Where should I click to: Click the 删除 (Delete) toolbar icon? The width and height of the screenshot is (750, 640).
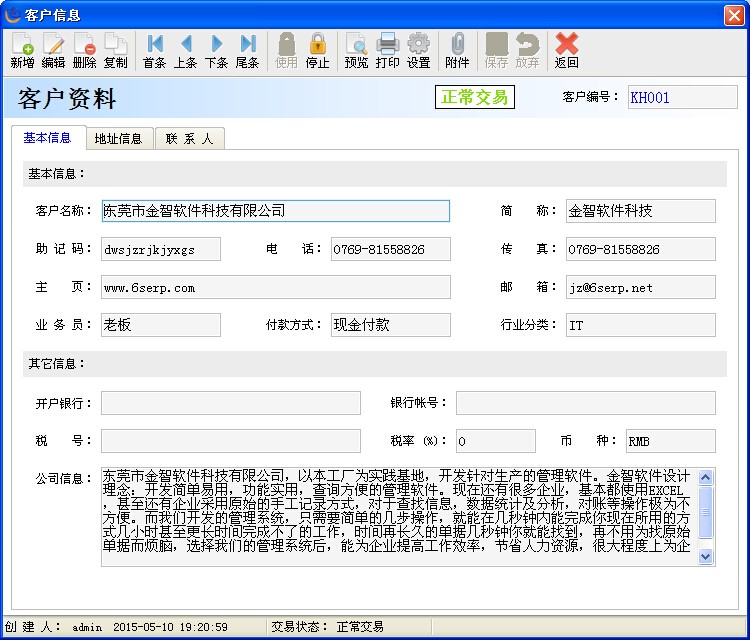point(84,50)
